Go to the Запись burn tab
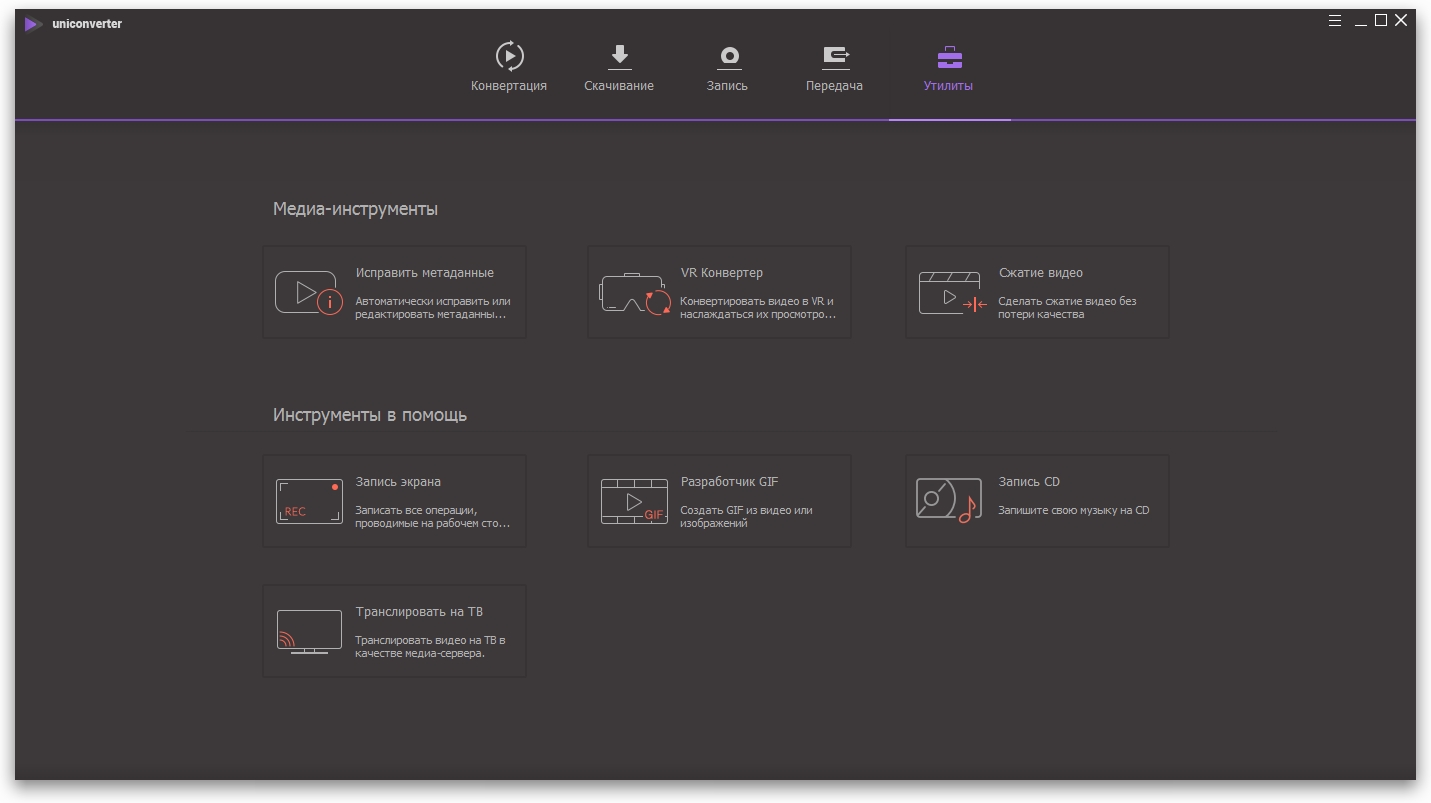 point(727,67)
